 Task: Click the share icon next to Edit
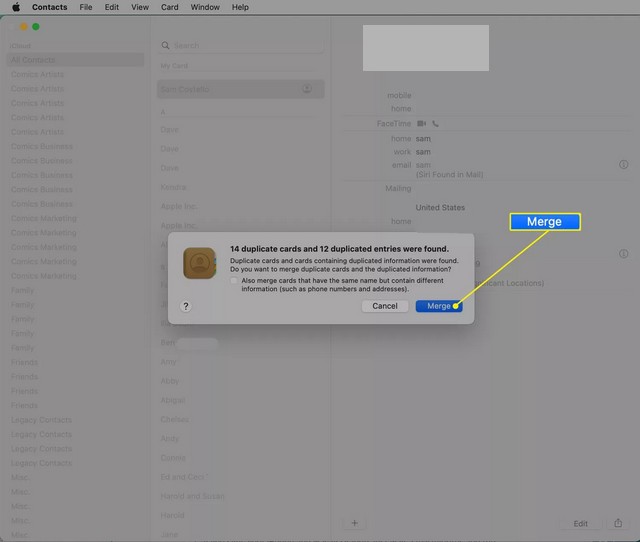(618, 523)
